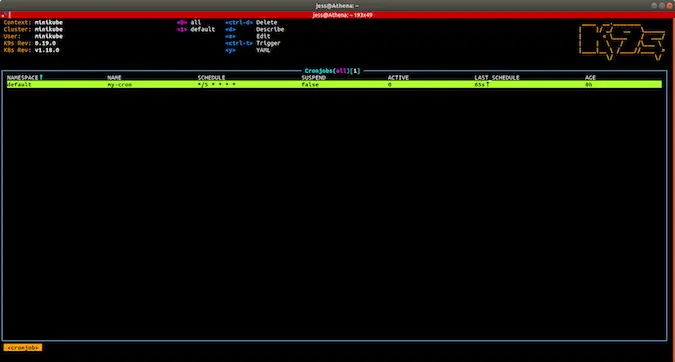This screenshot has width=675, height=362.
Task: Click the Cronjobs(all)[1] table title
Action: [332, 71]
